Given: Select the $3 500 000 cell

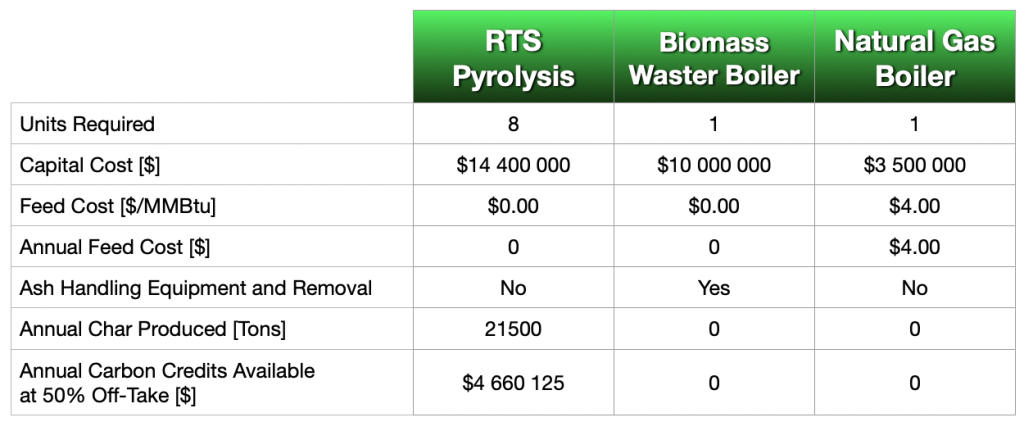Looking at the screenshot, I should [x=914, y=165].
